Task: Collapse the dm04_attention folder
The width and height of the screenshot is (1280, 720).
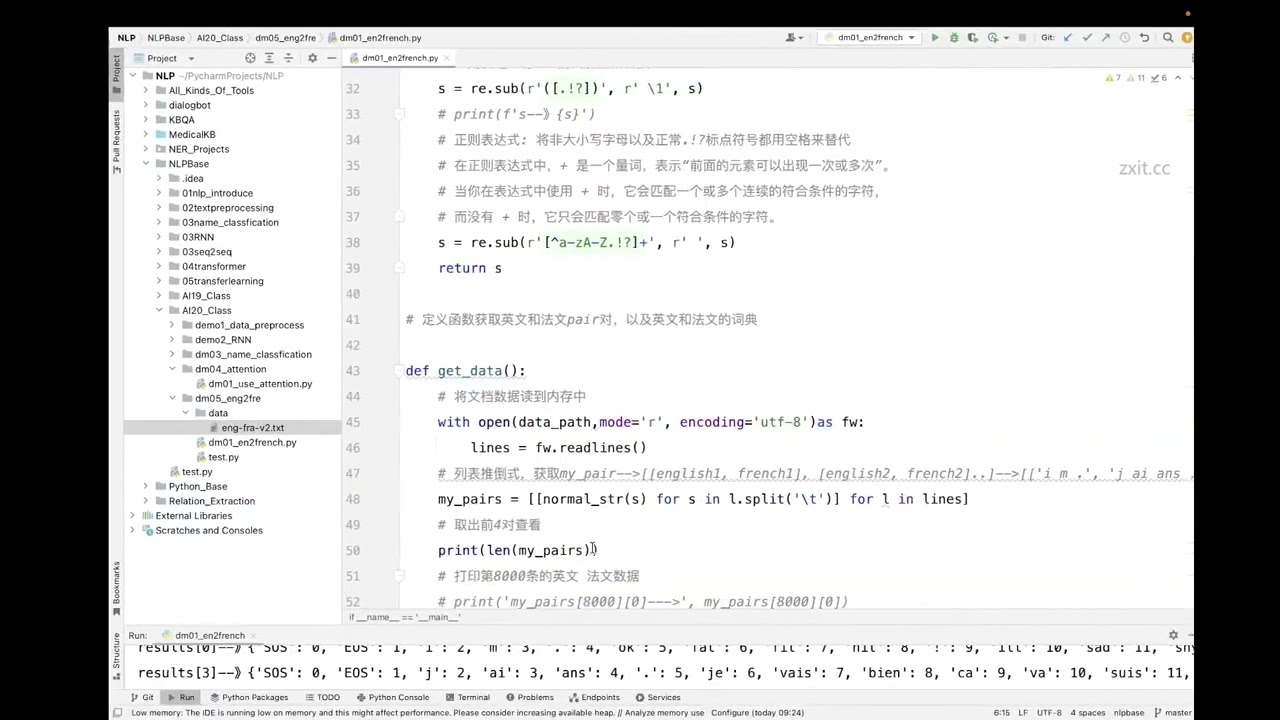Action: pos(172,369)
